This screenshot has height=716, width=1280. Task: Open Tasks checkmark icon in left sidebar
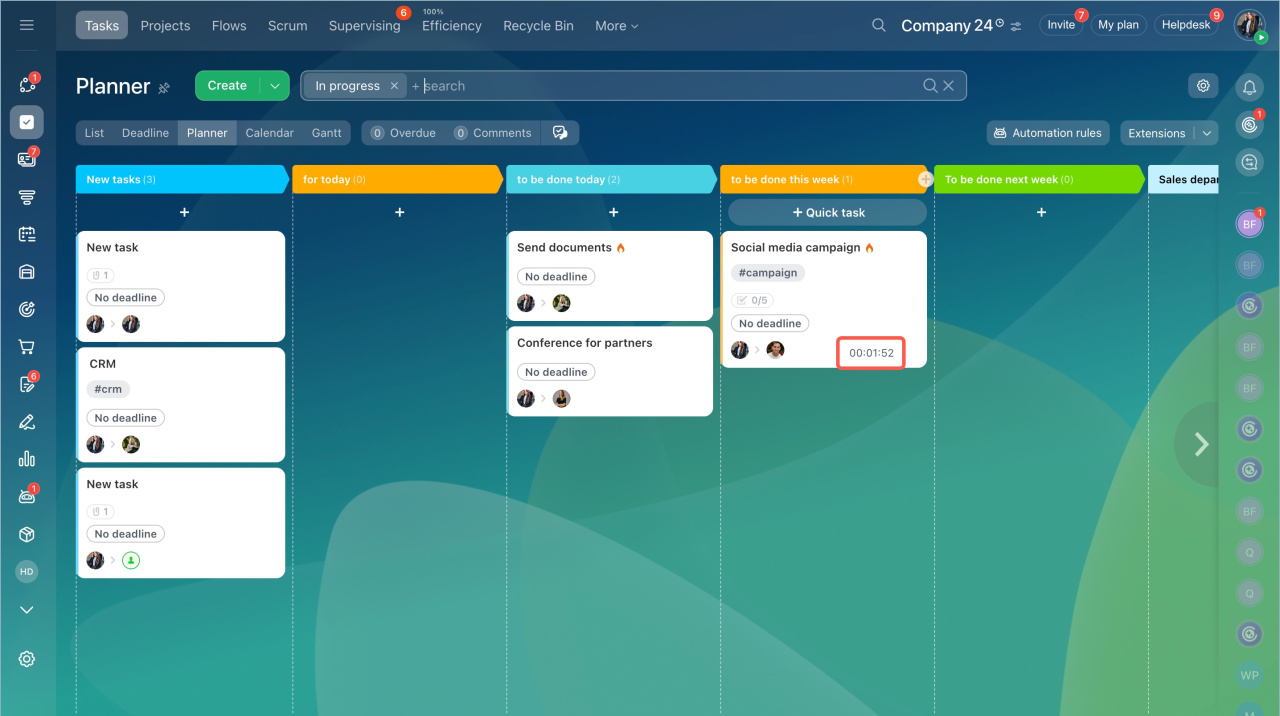click(27, 122)
